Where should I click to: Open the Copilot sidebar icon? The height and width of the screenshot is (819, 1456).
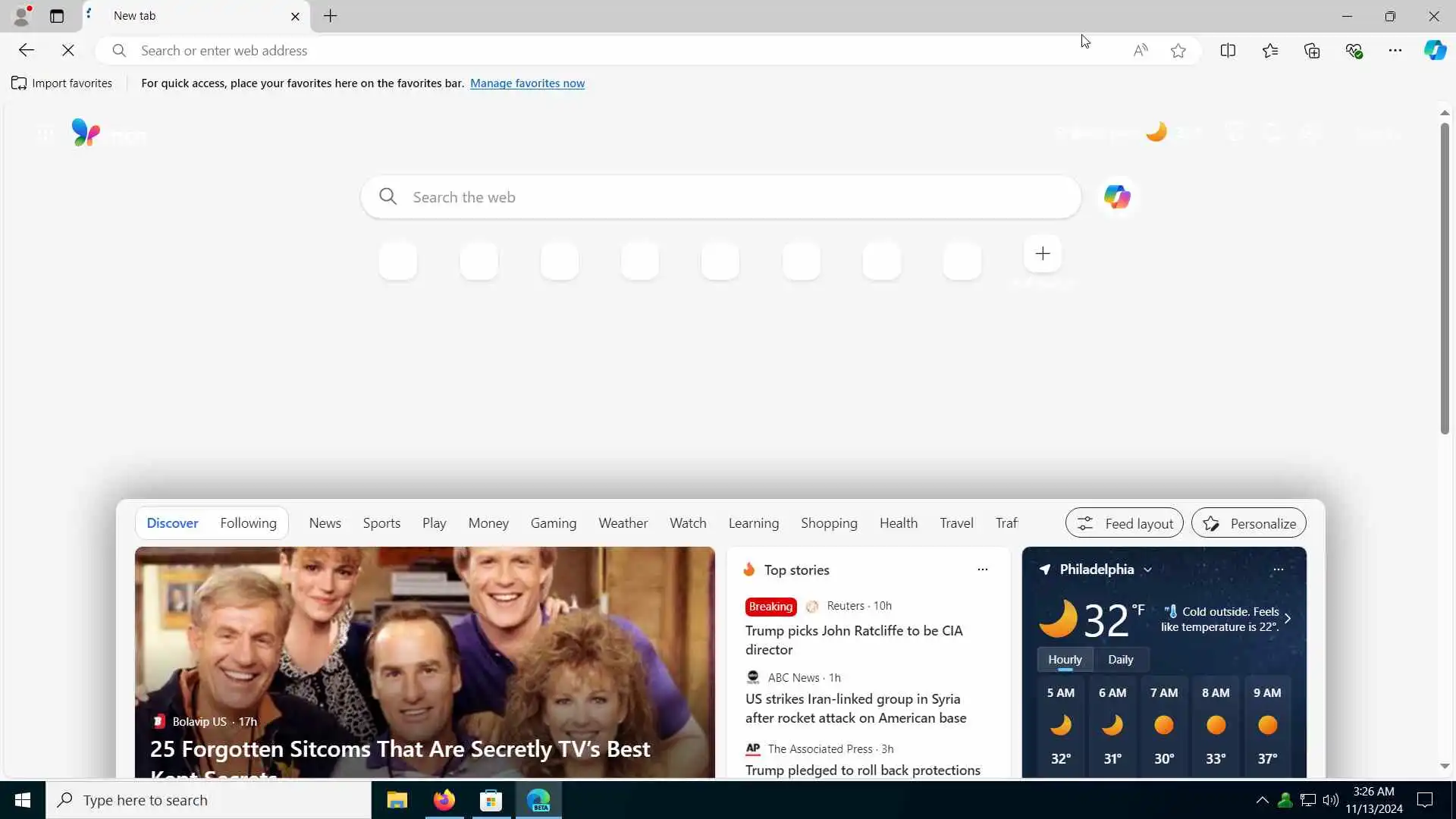tap(1434, 50)
